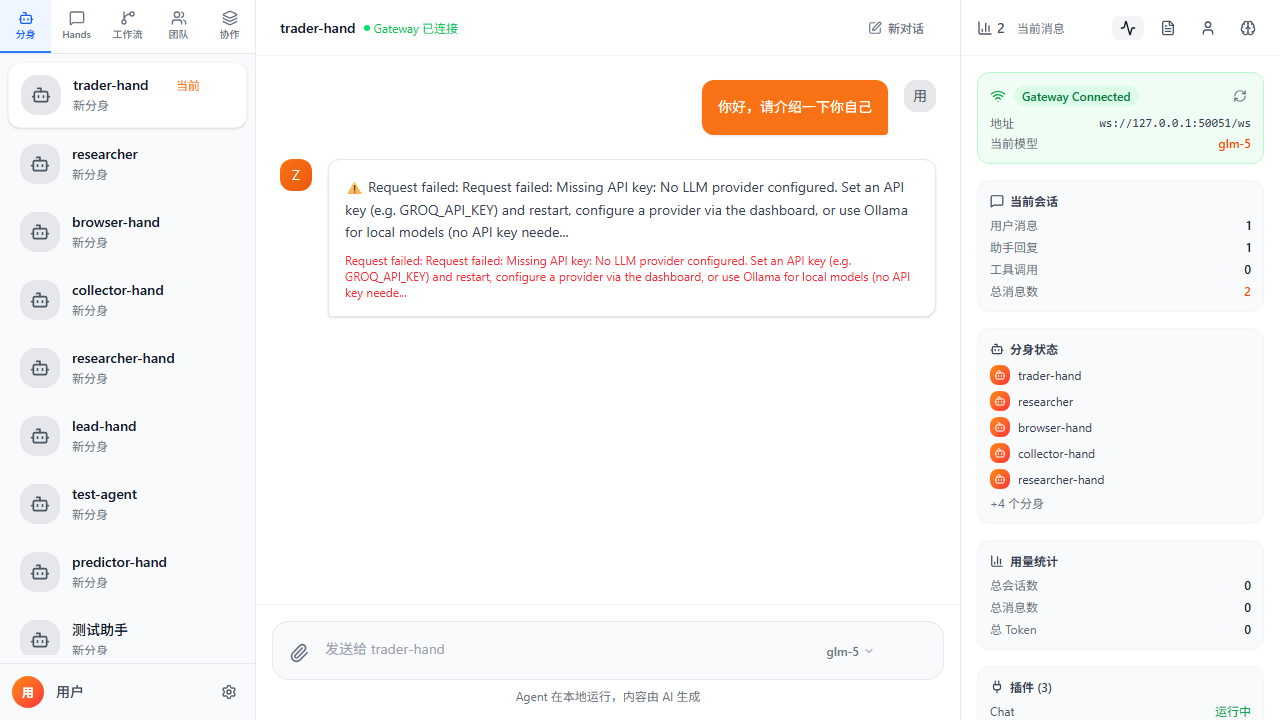Open the 协作 tab
1280x720 pixels.
(x=229, y=26)
